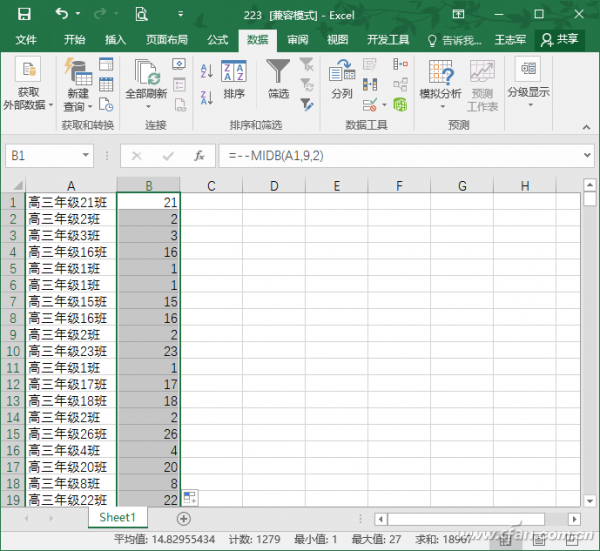Select all cells with corner triangle
The height and width of the screenshot is (551, 600).
(x=18, y=186)
